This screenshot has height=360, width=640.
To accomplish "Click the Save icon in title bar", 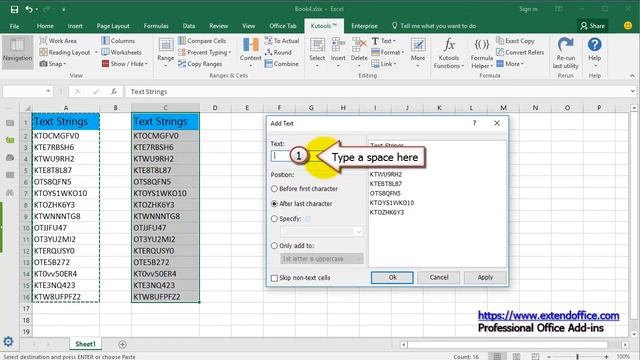I will tap(14, 9).
